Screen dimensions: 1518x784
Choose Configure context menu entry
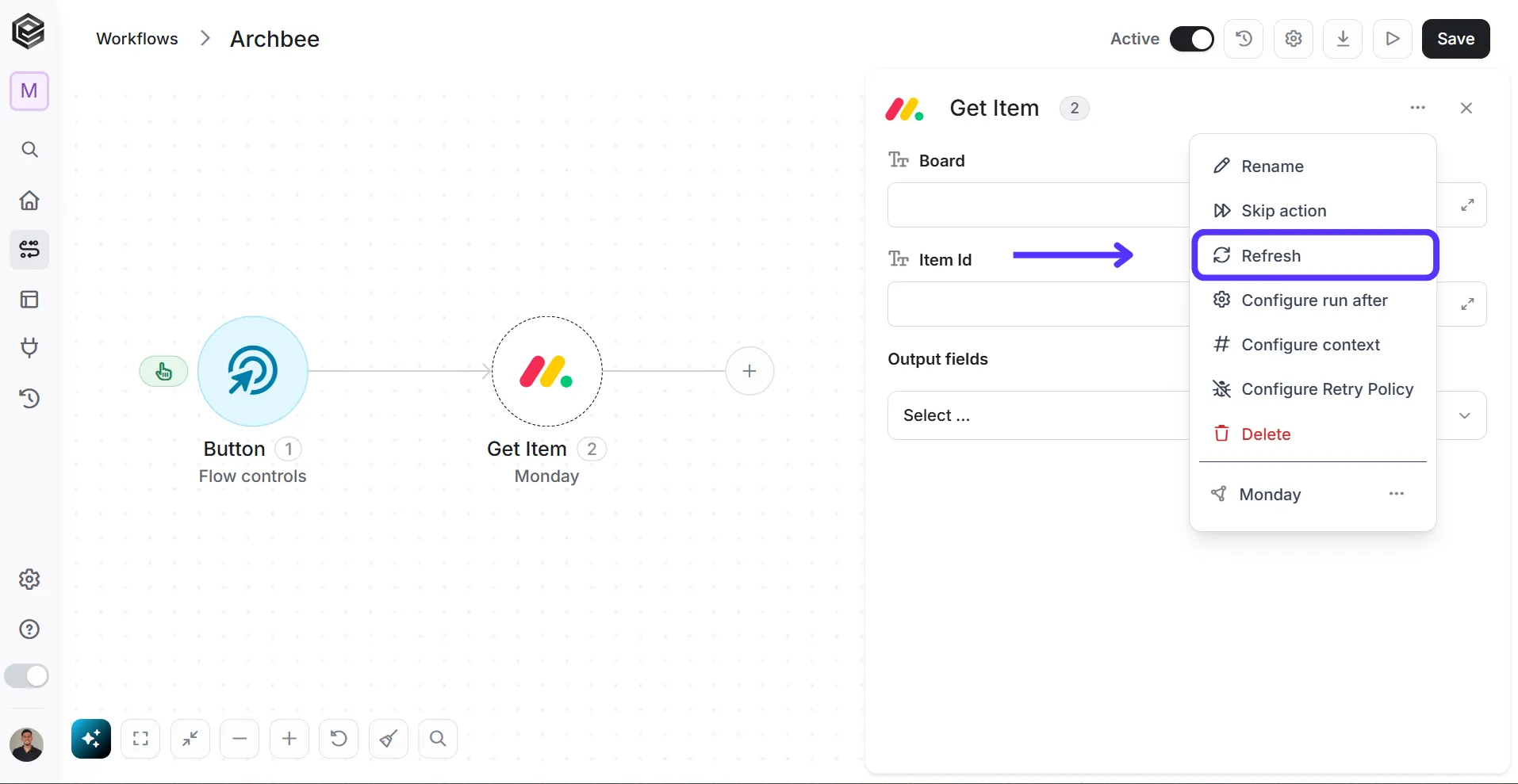(x=1313, y=345)
